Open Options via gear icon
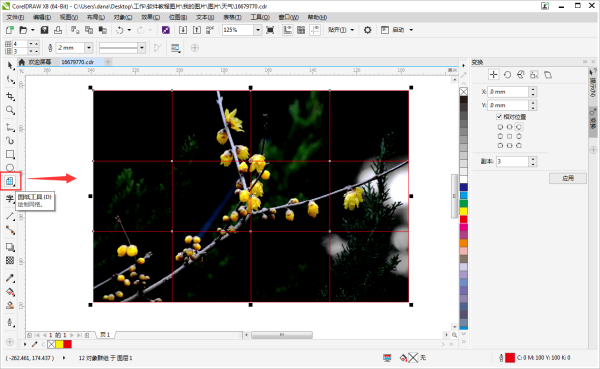 coord(367,30)
